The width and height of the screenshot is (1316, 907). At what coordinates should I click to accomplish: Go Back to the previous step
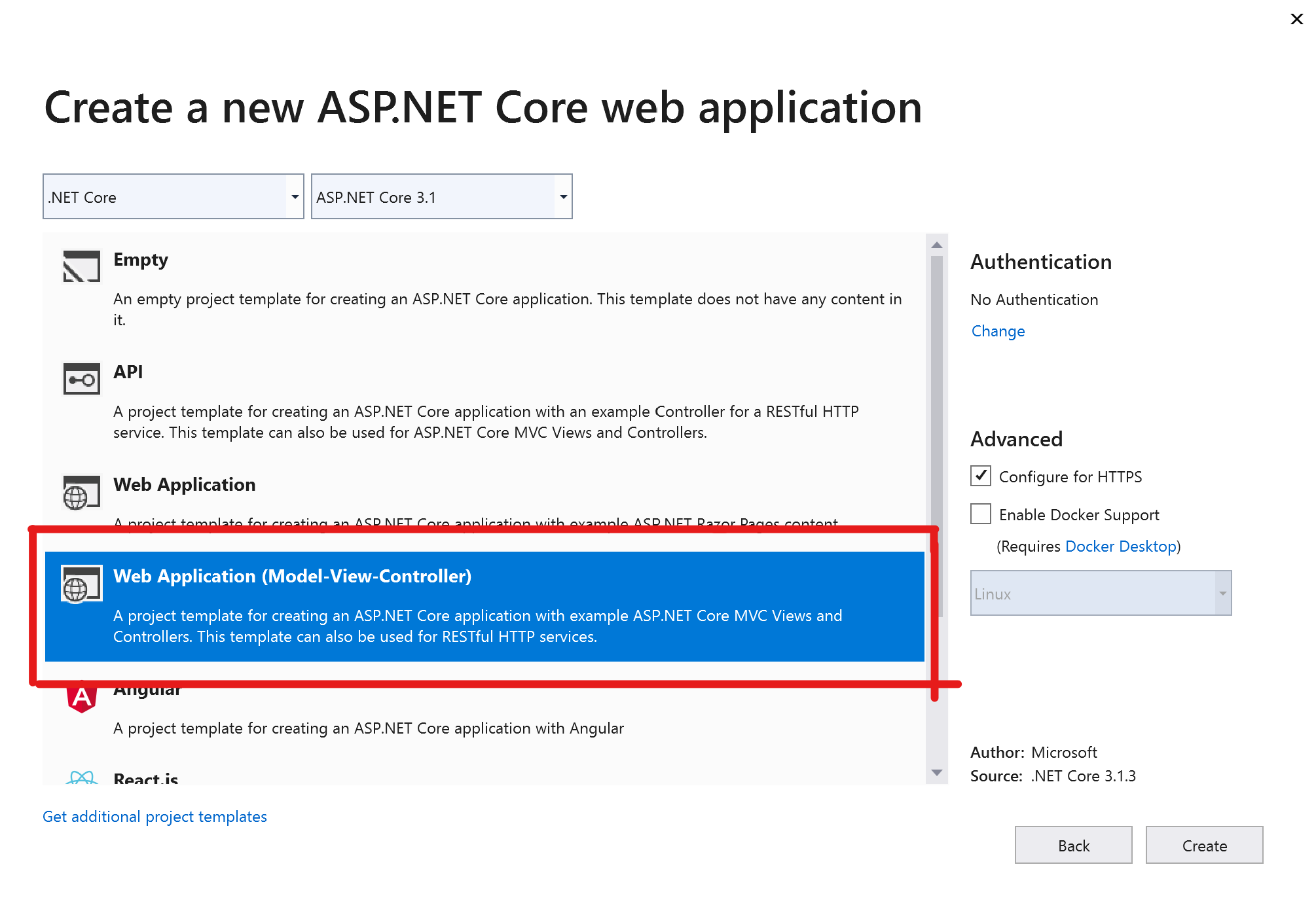tap(1074, 845)
